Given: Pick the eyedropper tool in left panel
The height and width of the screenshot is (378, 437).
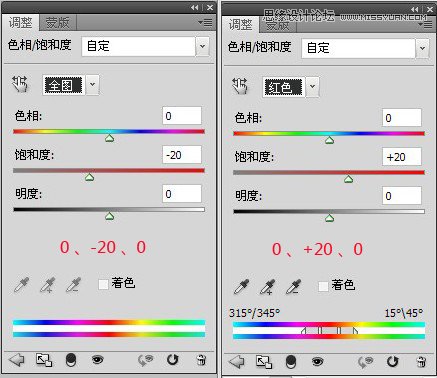Looking at the screenshot, I should tap(22, 285).
